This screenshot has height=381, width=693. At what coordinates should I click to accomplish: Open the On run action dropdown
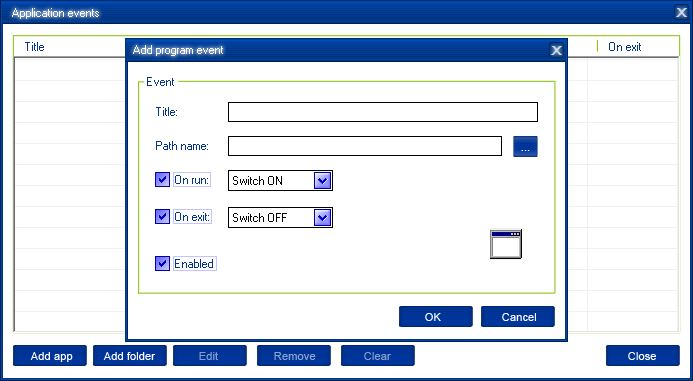point(323,181)
